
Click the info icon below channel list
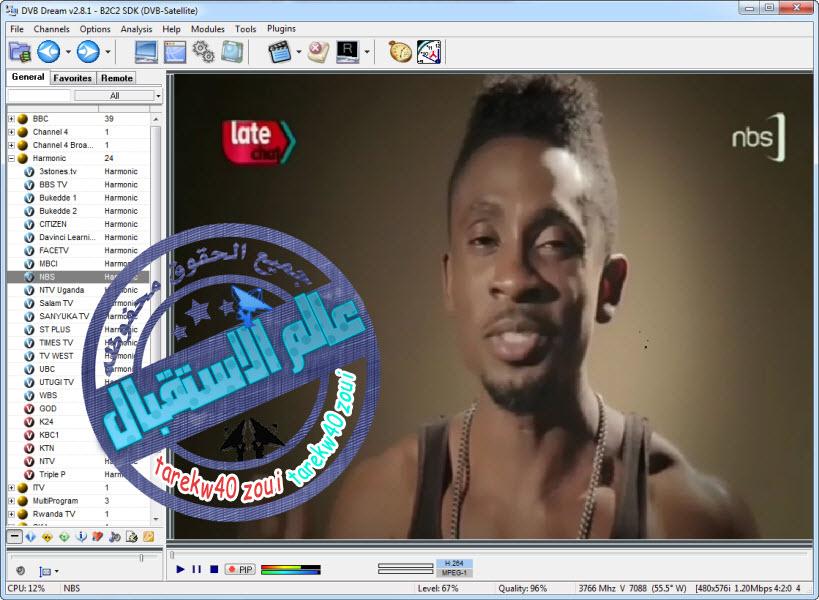pyautogui.click(x=81, y=537)
